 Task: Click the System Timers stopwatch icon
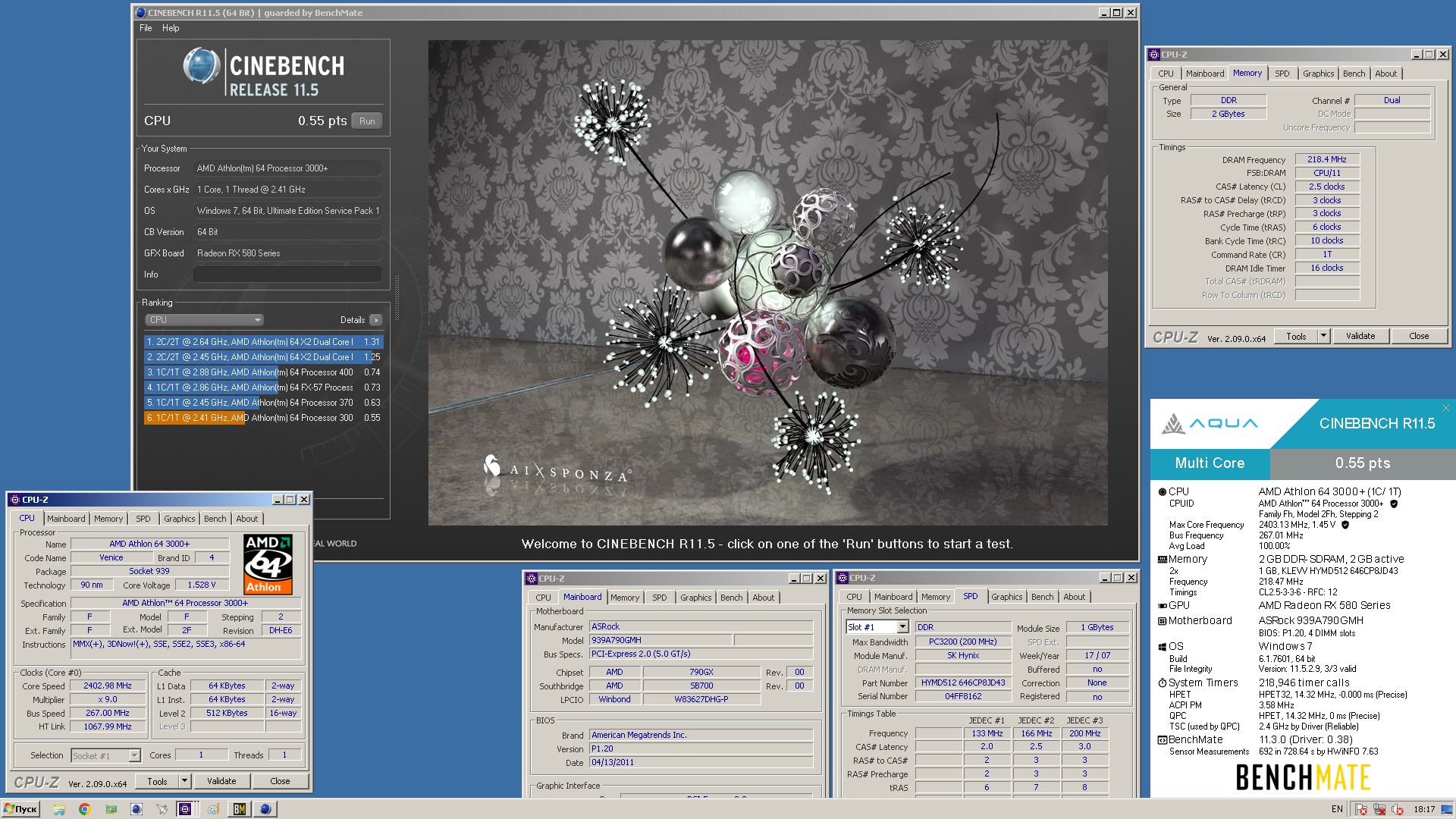(1162, 683)
